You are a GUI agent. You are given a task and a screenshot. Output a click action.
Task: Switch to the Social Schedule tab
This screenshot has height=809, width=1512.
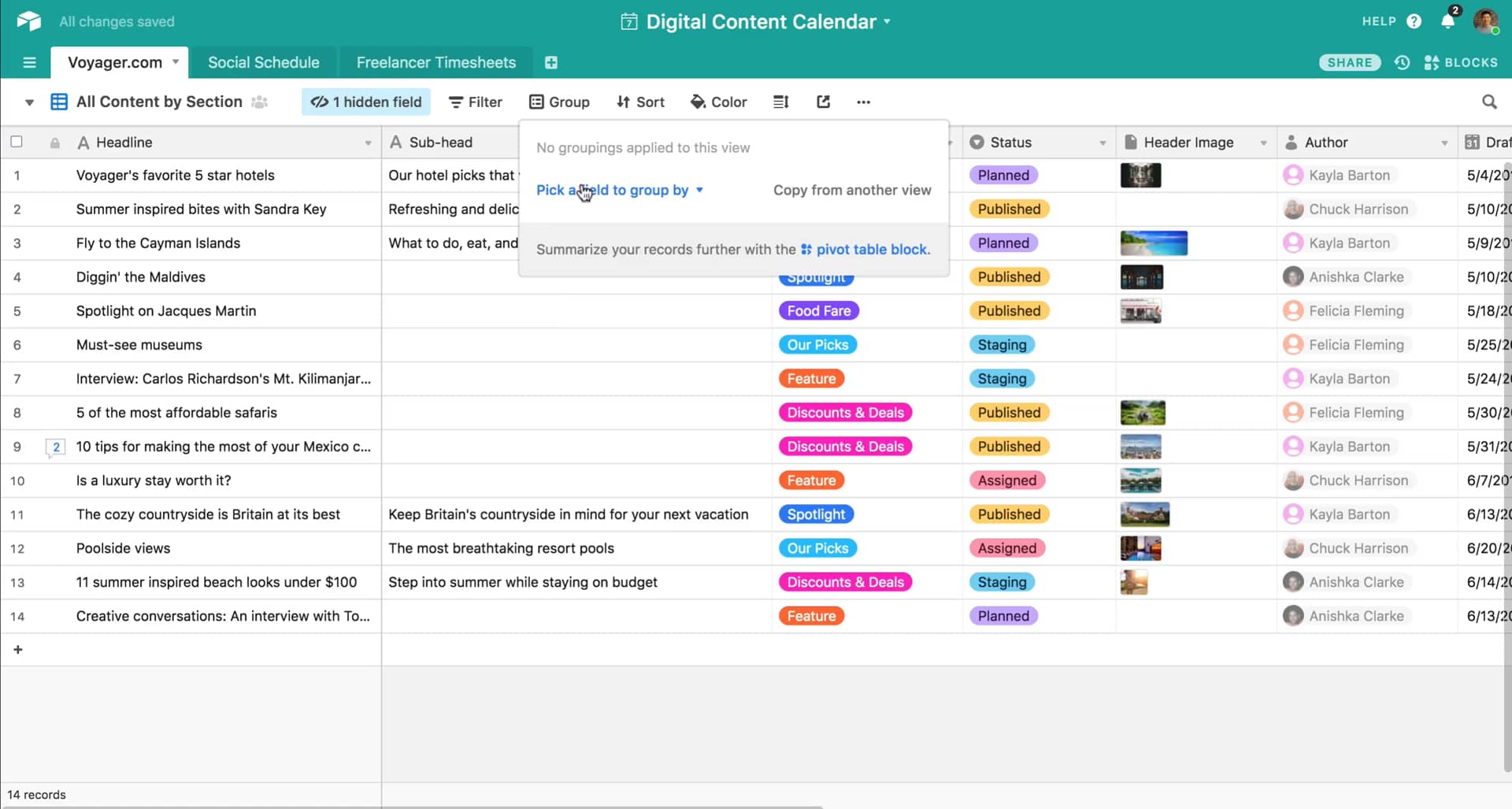coord(264,62)
